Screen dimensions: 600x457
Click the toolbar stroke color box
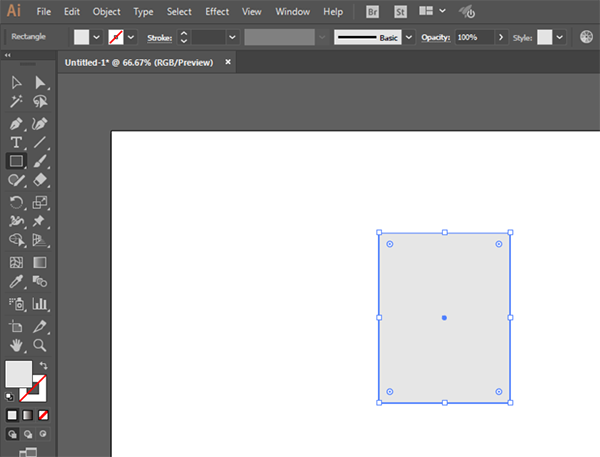click(38, 393)
